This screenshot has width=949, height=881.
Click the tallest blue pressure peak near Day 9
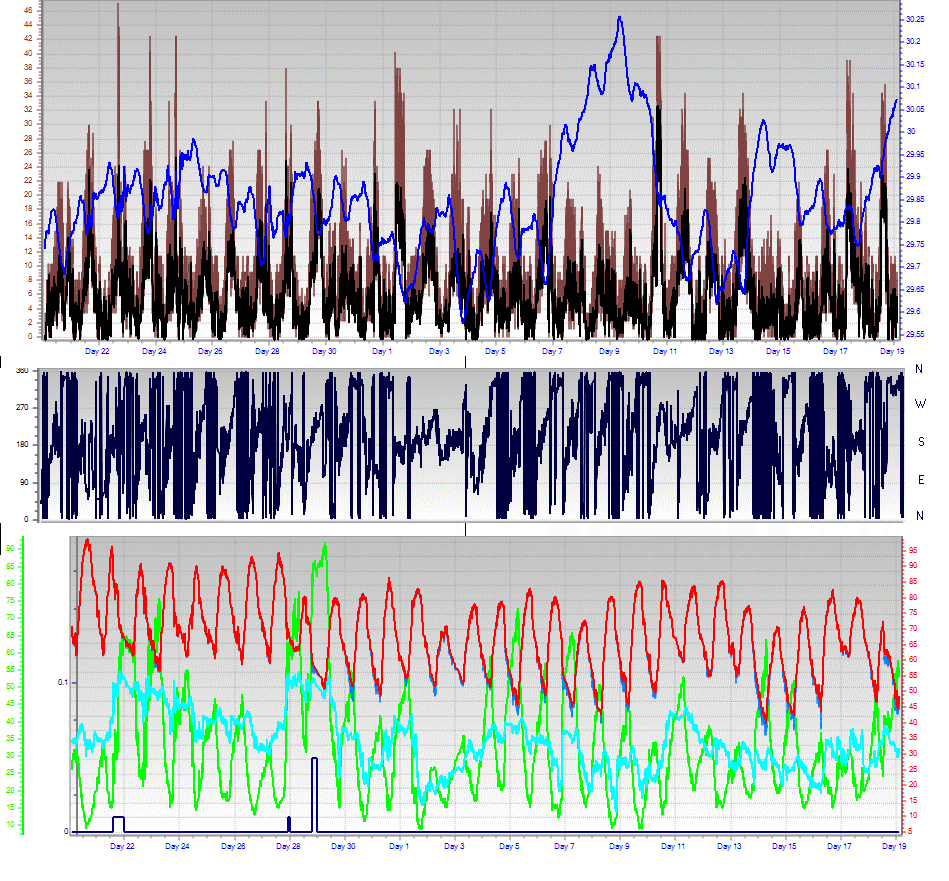point(620,18)
